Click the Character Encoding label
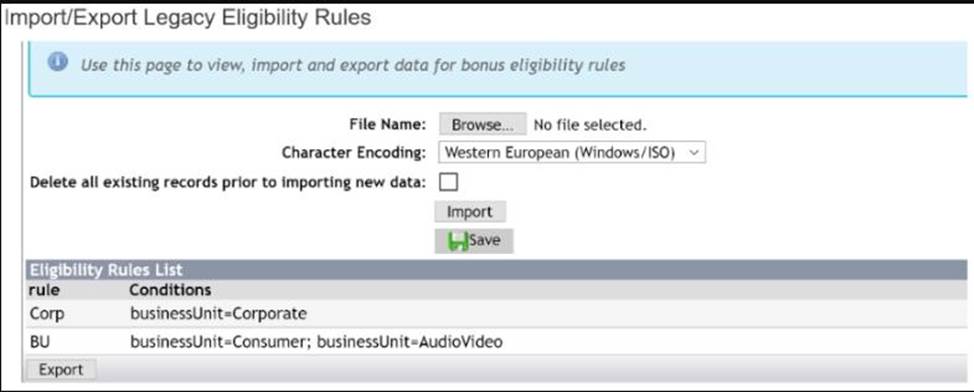The width and height of the screenshot is (974, 392). tap(354, 152)
